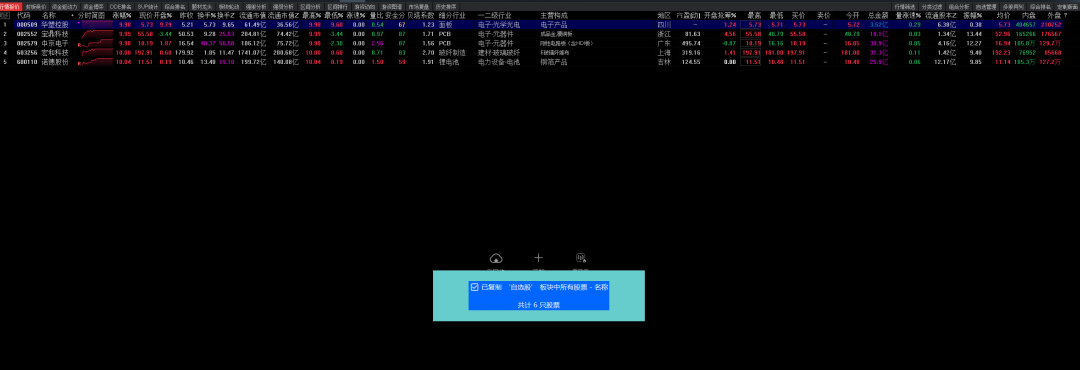Switch to 资金驱动力 tab
This screenshot has height=370, width=1080.
(x=65, y=6)
